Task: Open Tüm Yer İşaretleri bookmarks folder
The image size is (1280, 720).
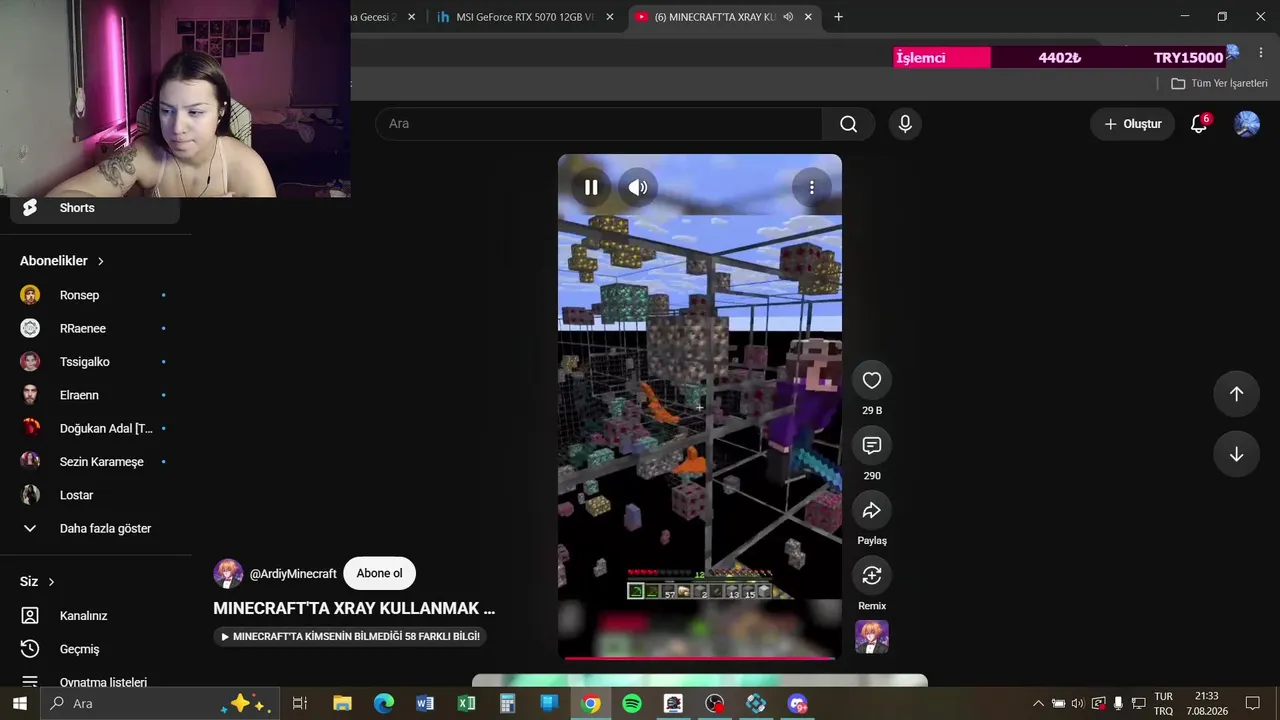Action: (1219, 84)
